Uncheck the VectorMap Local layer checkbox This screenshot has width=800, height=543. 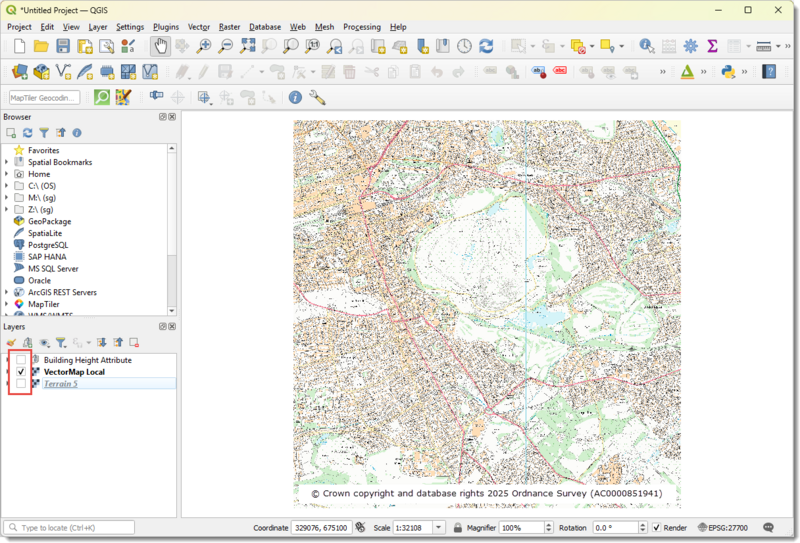[x=21, y=372]
